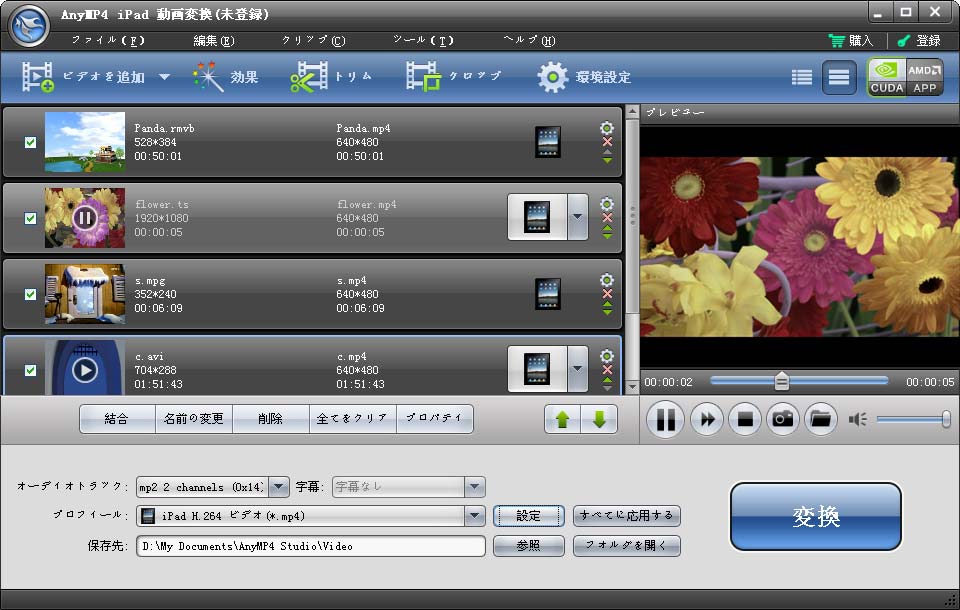Select the s.mpg thumbnail
The image size is (960, 610).
tap(85, 293)
